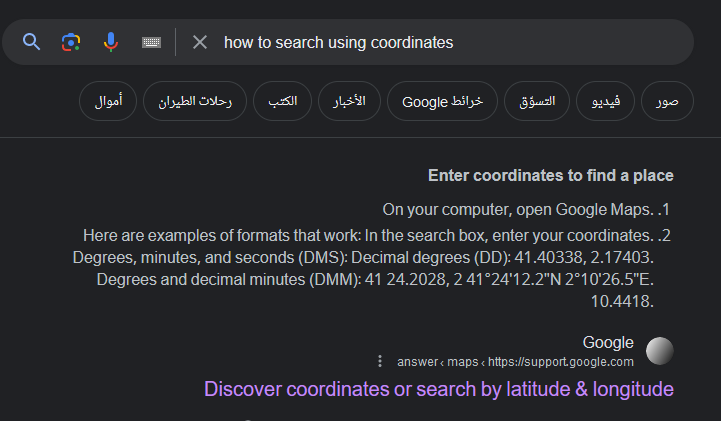Screen dimensions: 721x421
Task: Open Discover coordinates or search by latitude link
Action: coord(439,389)
